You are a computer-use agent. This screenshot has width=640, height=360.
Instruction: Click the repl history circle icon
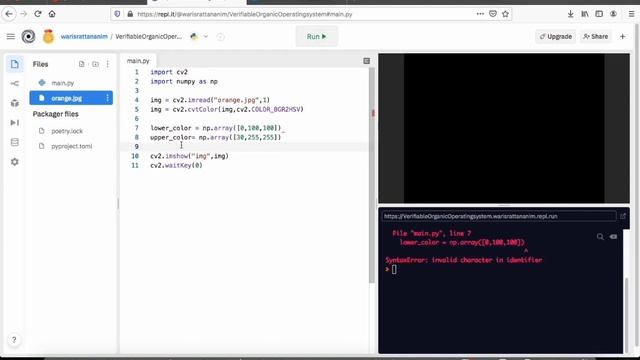click(220, 37)
